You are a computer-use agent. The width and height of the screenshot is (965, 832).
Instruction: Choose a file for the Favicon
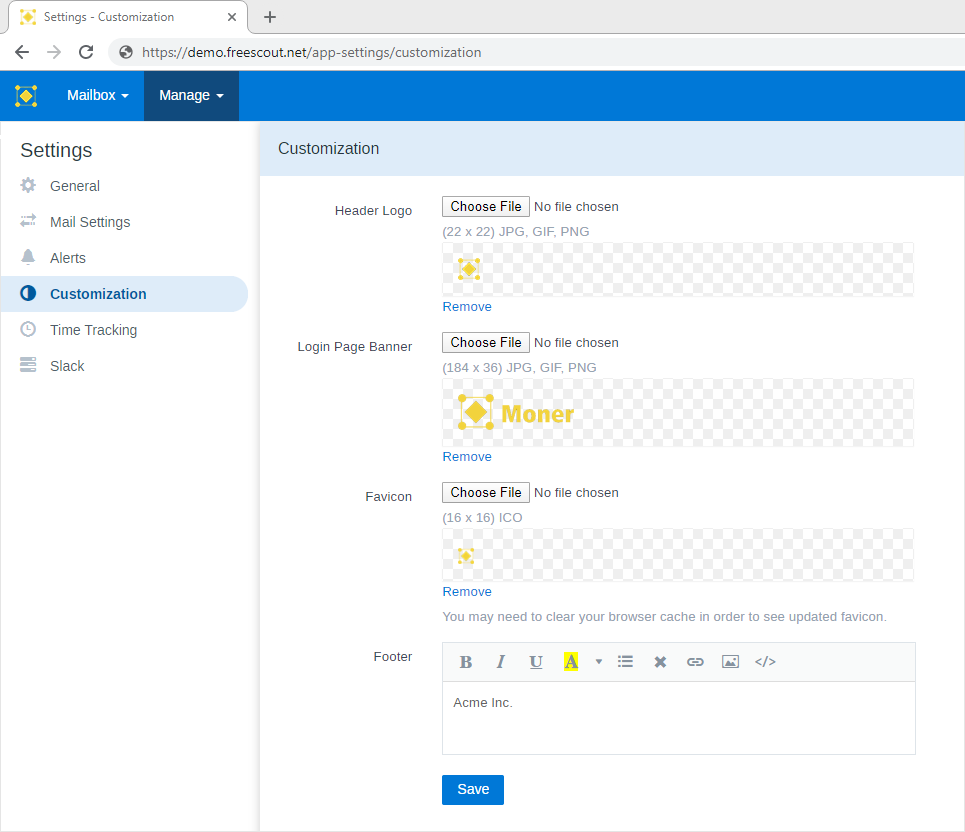coord(485,492)
